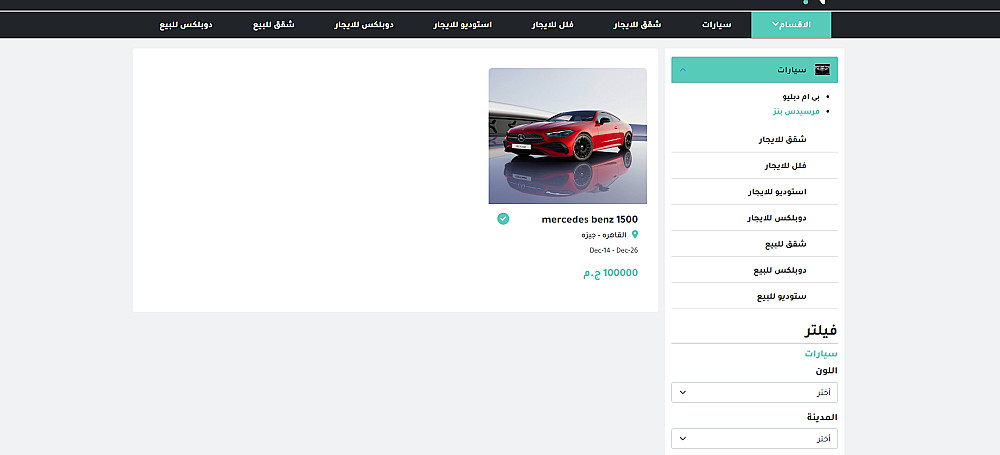Image resolution: width=1000 pixels, height=455 pixels.
Task: Open شقق للايجار in top navigation
Action: pos(636,25)
